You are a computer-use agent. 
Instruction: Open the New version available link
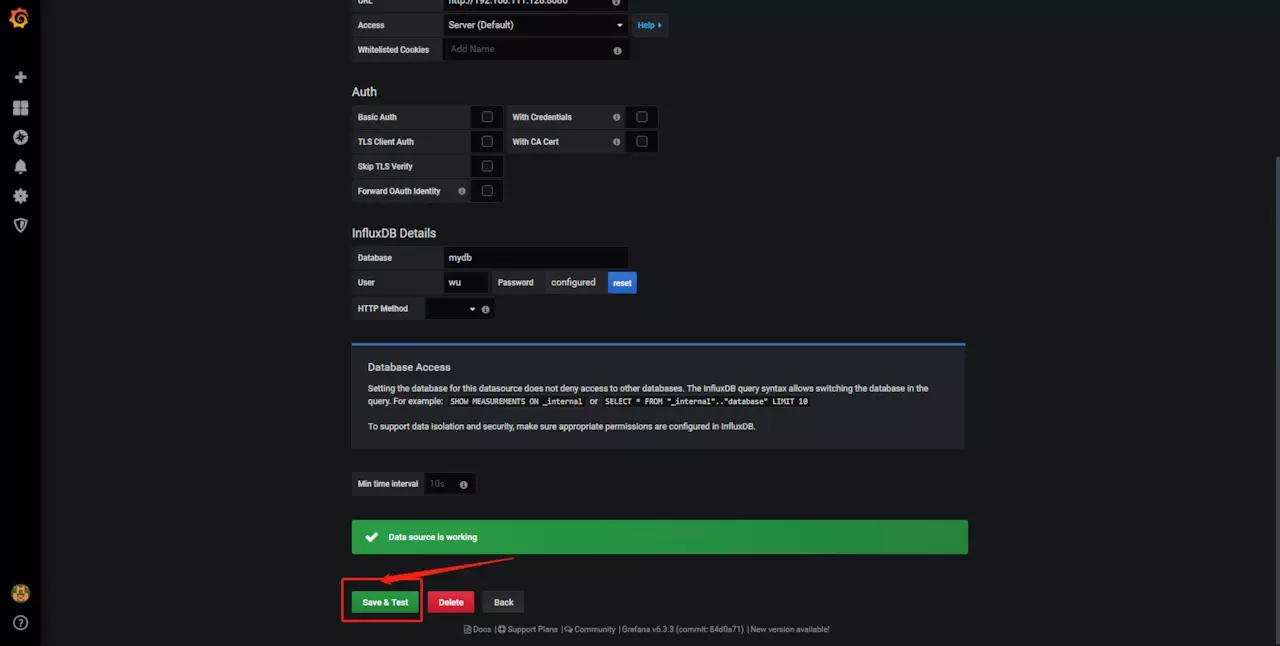tap(790, 629)
